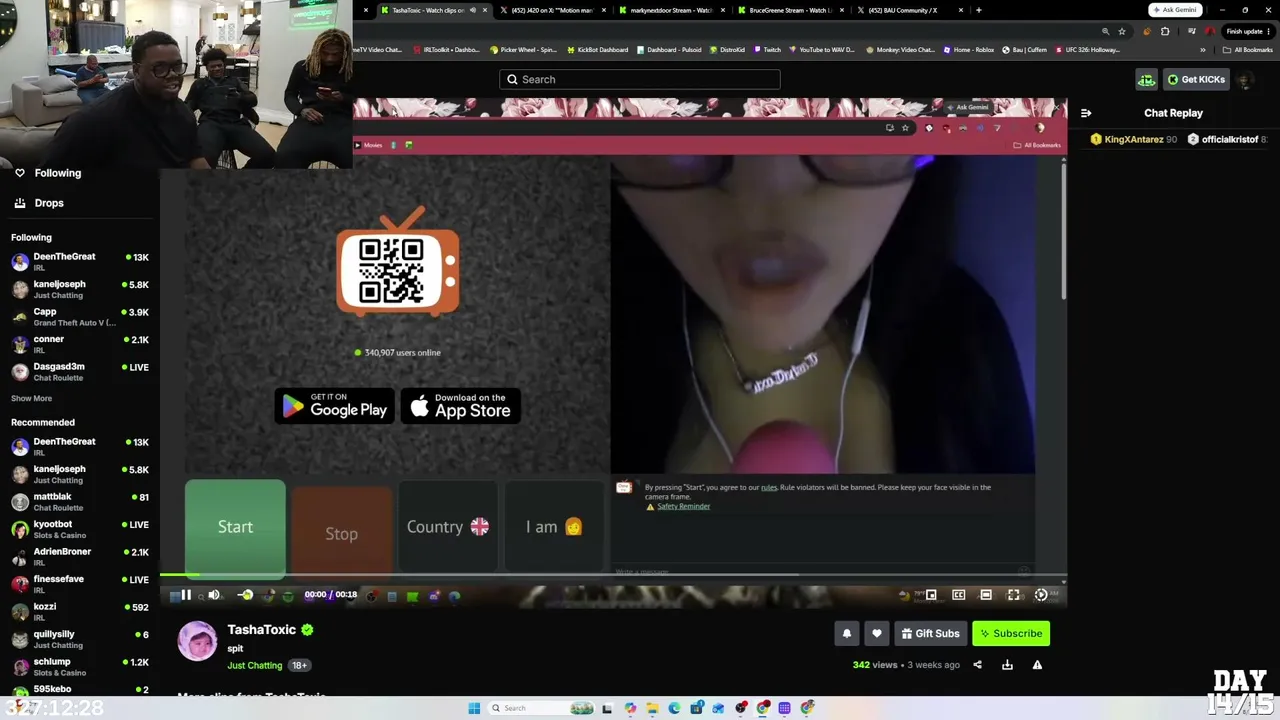The width and height of the screenshot is (1280, 720).
Task: Toggle closed captions (CC) on the player
Action: pos(958,595)
